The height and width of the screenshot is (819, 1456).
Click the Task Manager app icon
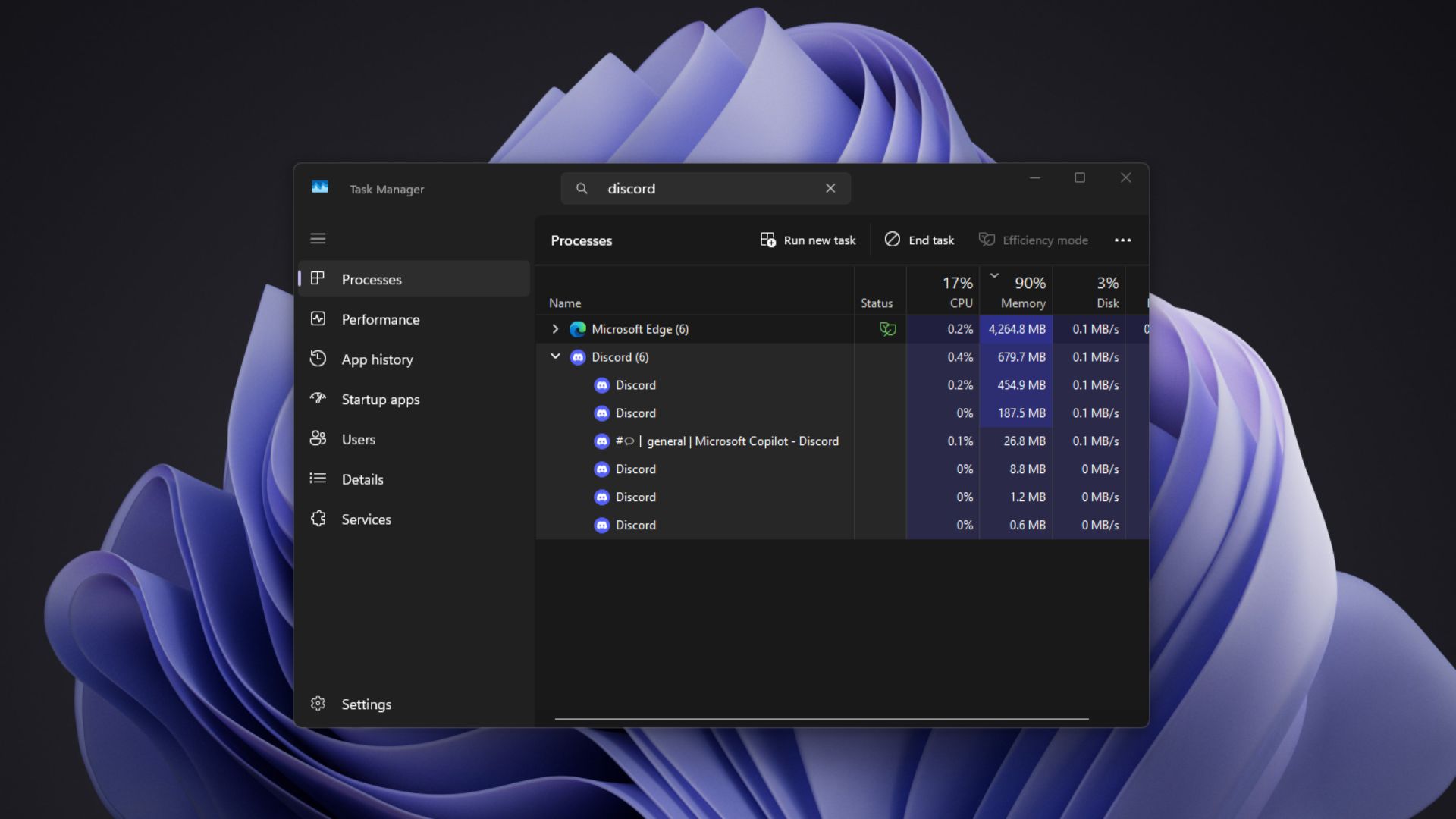[320, 187]
